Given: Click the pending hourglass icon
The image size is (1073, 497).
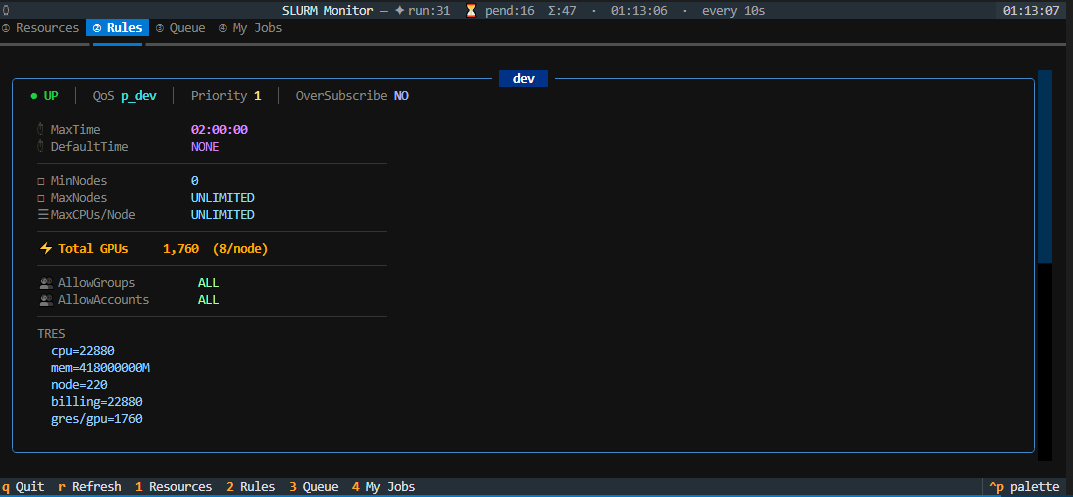Looking at the screenshot, I should 471,11.
